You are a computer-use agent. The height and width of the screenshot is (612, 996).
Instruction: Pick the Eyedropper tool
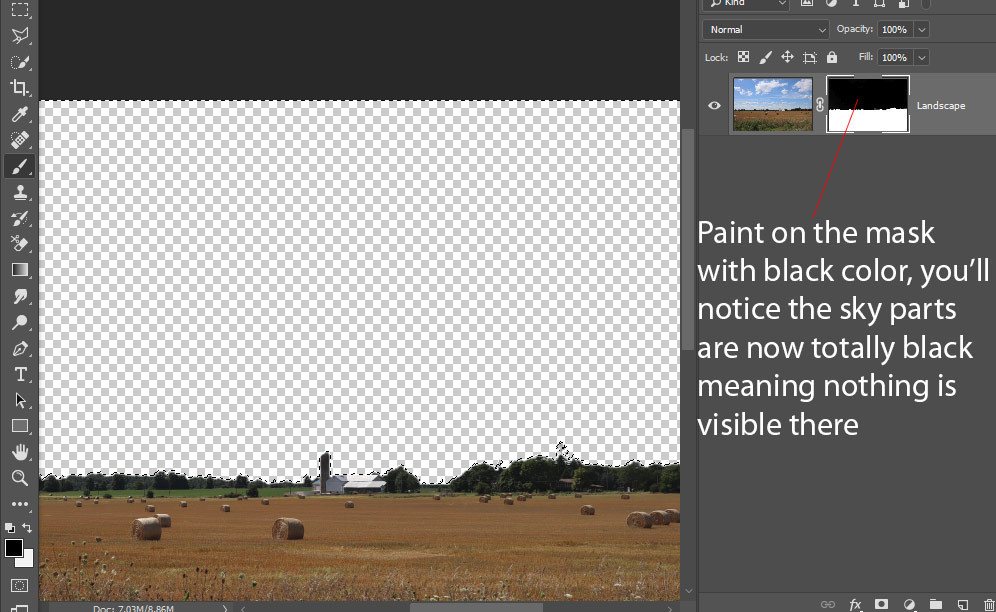click(x=19, y=114)
